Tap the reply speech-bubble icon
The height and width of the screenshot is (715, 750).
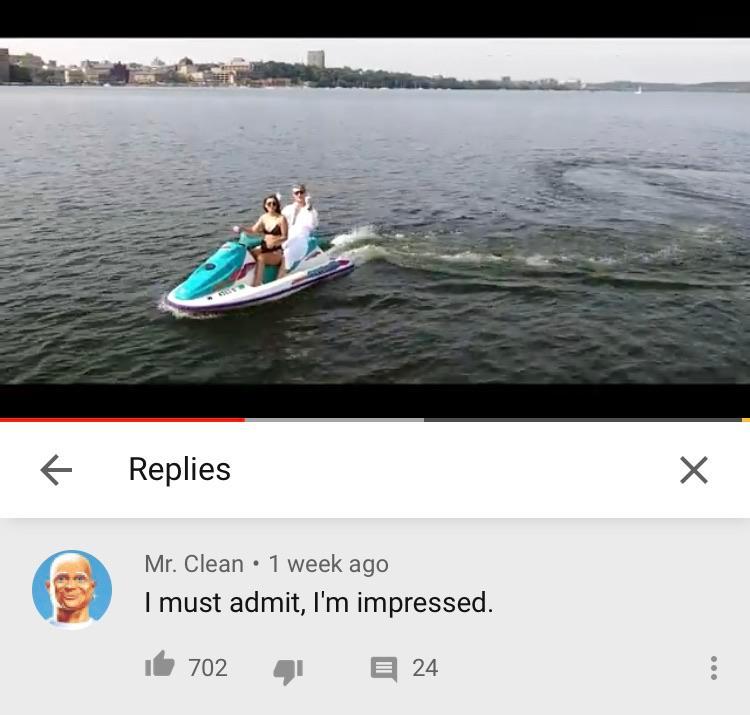384,669
